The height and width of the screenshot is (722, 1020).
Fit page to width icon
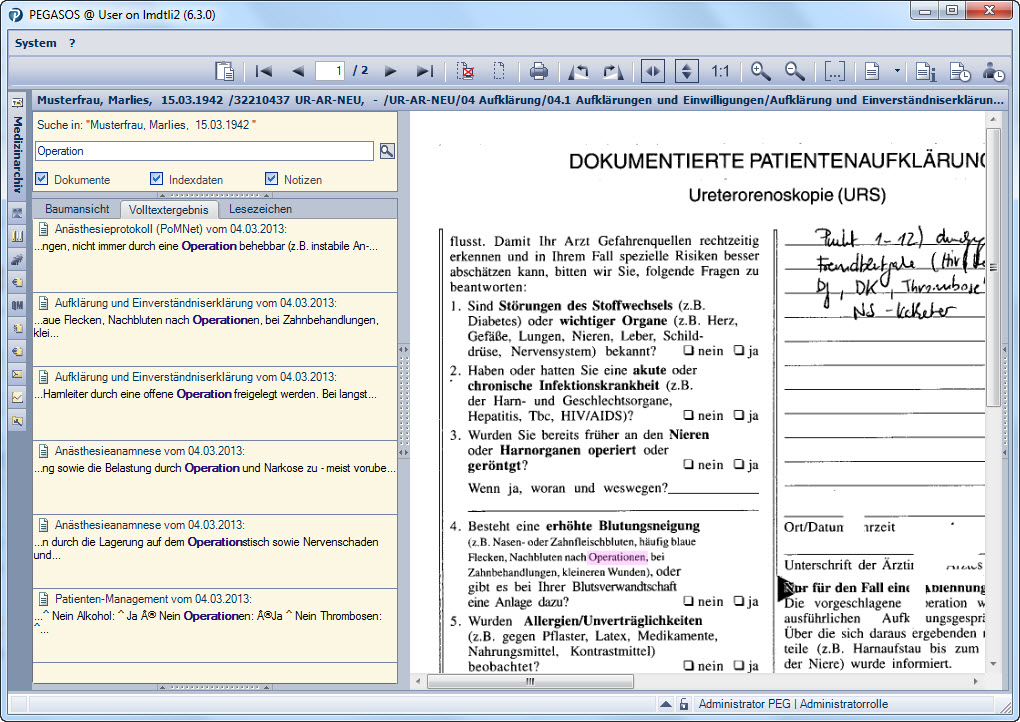[x=652, y=71]
